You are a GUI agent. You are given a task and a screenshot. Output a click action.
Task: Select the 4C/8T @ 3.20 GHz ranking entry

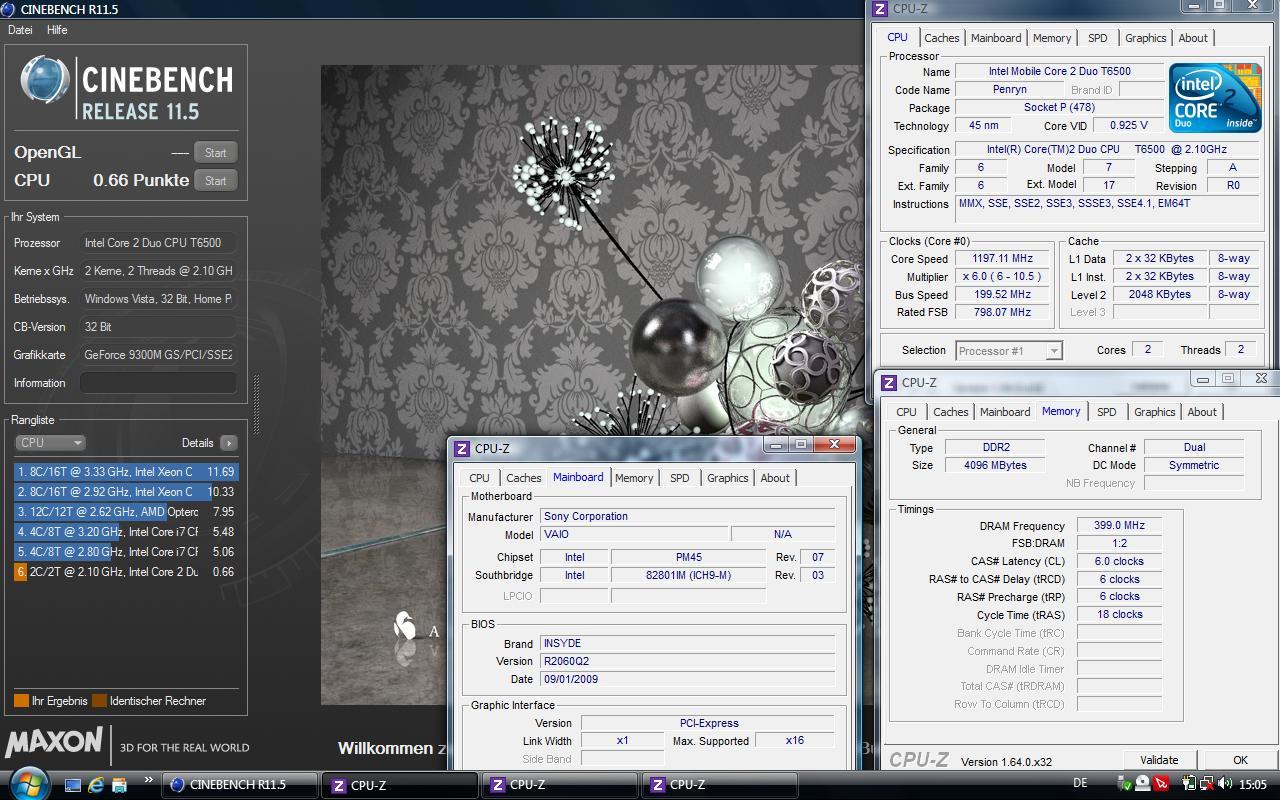(126, 532)
